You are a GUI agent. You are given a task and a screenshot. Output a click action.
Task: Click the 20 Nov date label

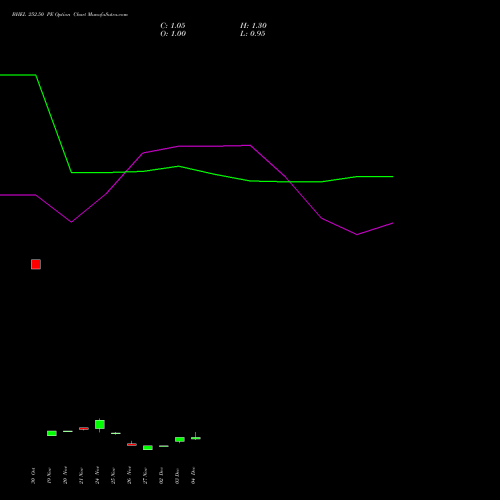[x=65, y=475]
